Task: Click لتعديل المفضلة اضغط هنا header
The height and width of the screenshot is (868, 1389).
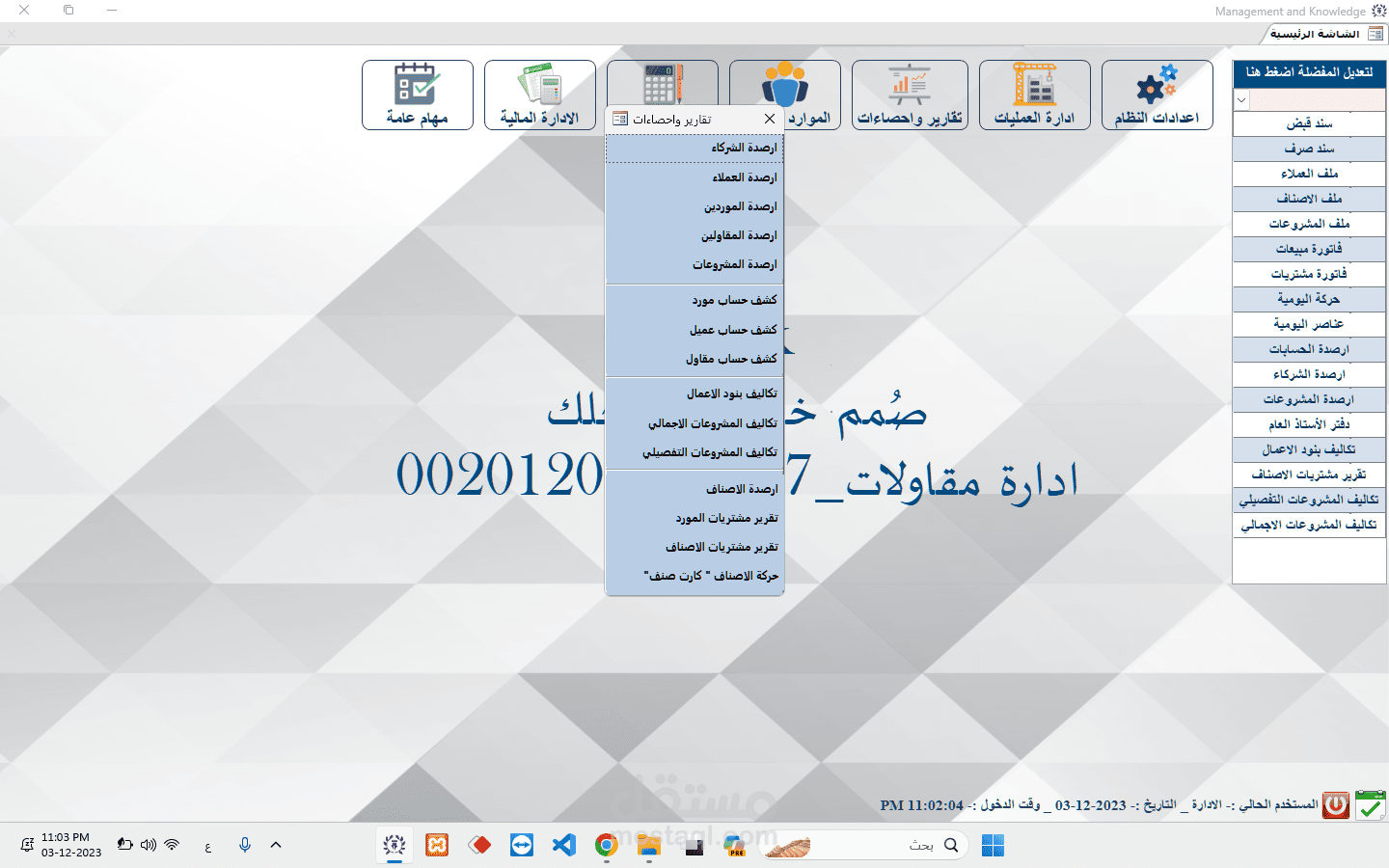Action: (x=1309, y=72)
